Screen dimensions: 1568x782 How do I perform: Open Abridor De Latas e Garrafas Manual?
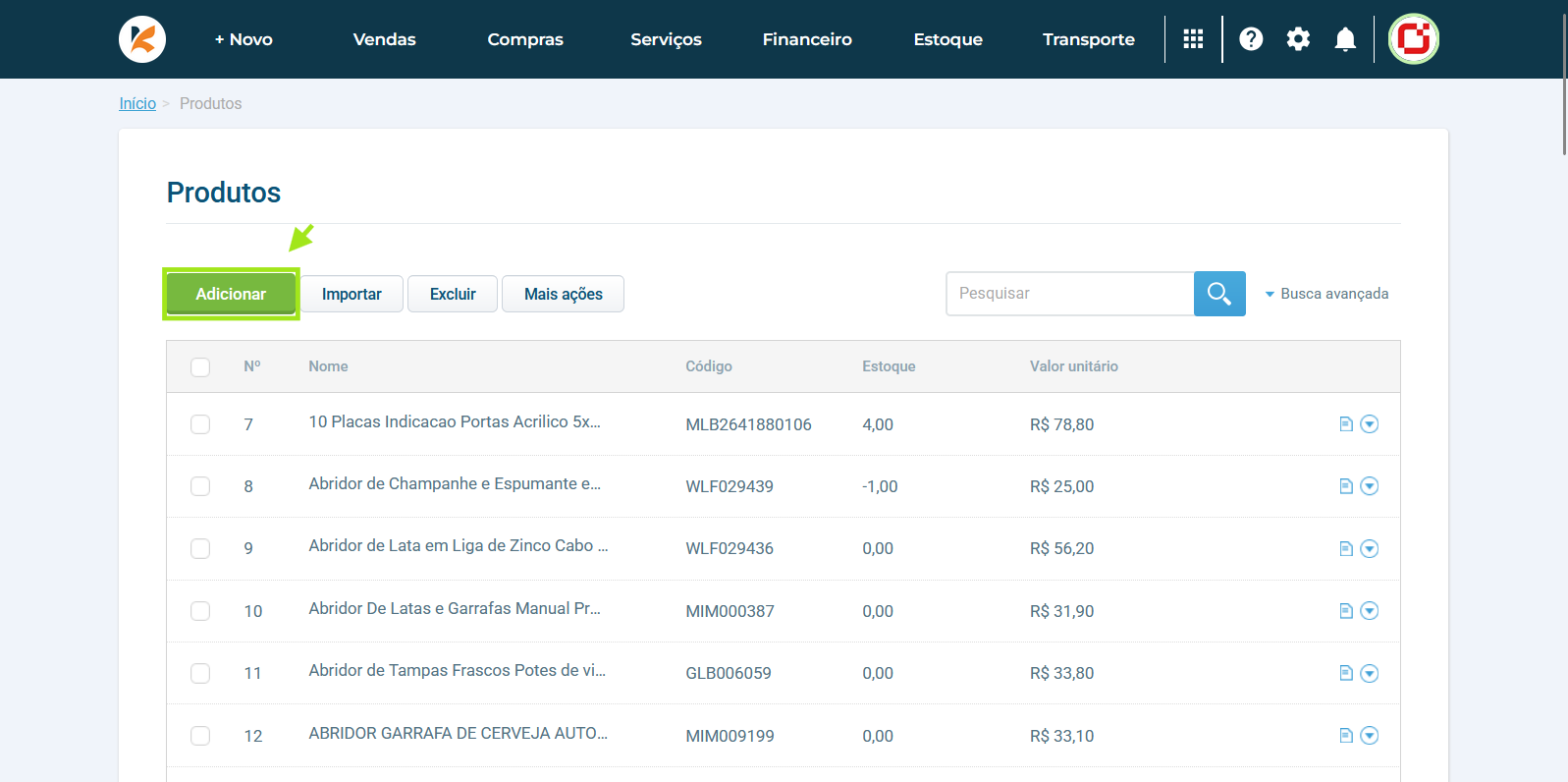455,608
